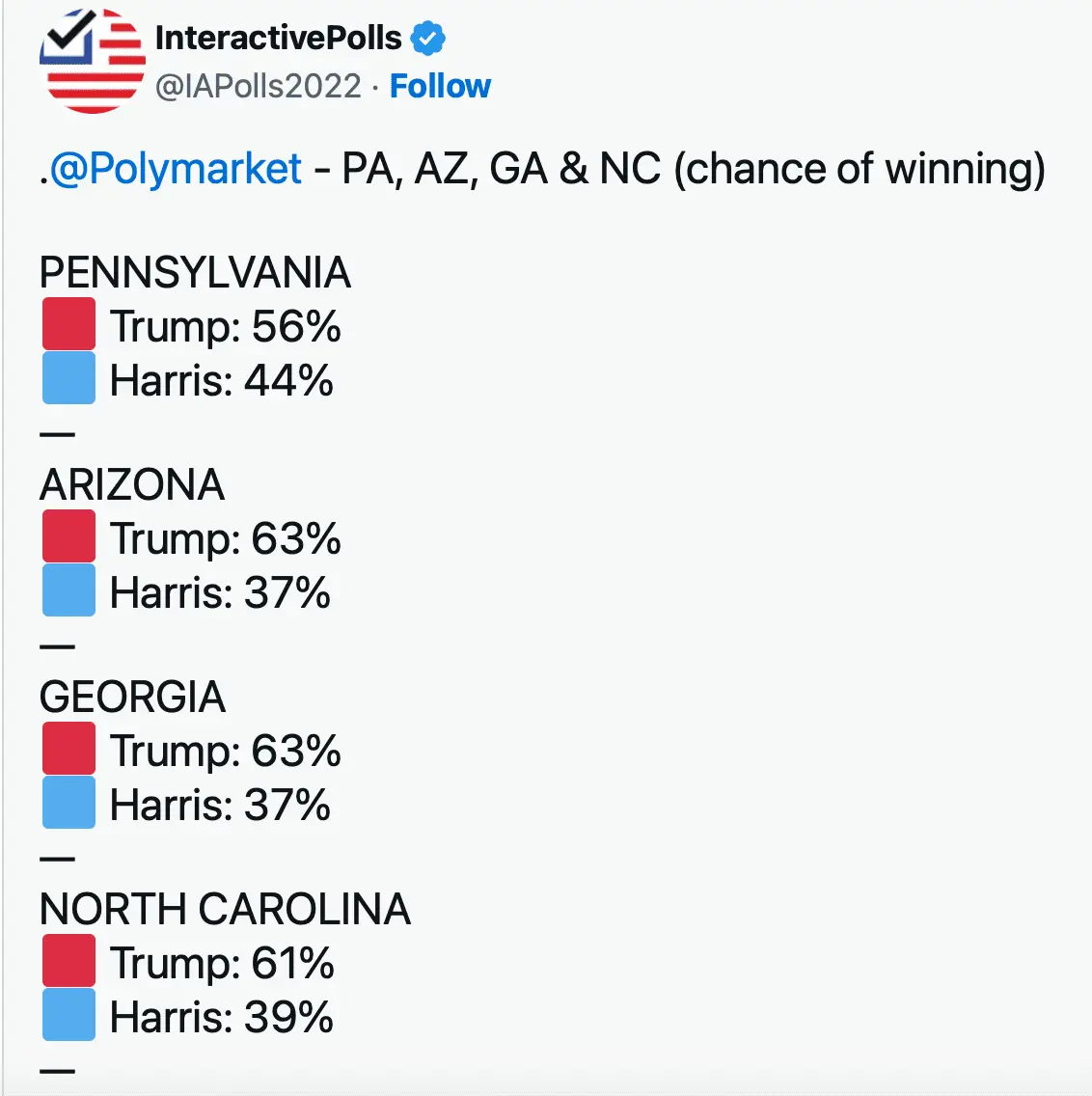
Task: Click the blue square beside Pennsylvania Harris
Action: pos(68,378)
